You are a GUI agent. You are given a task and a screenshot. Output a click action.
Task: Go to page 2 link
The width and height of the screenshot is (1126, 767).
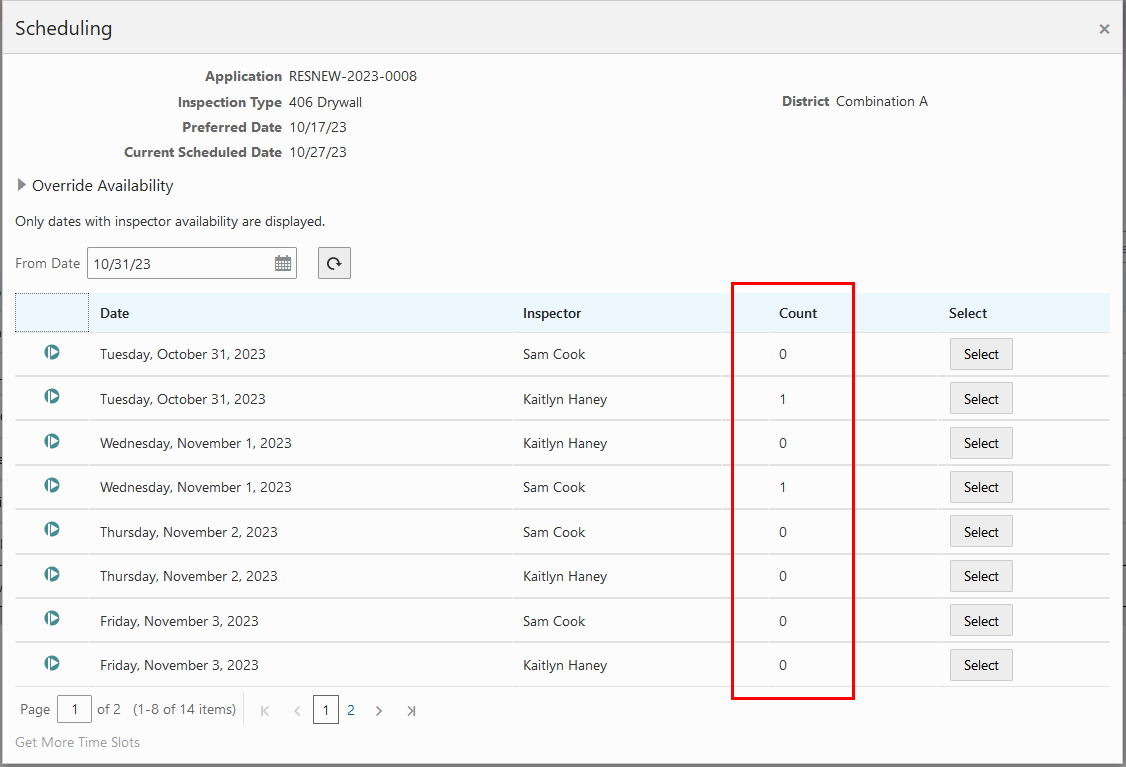[350, 710]
